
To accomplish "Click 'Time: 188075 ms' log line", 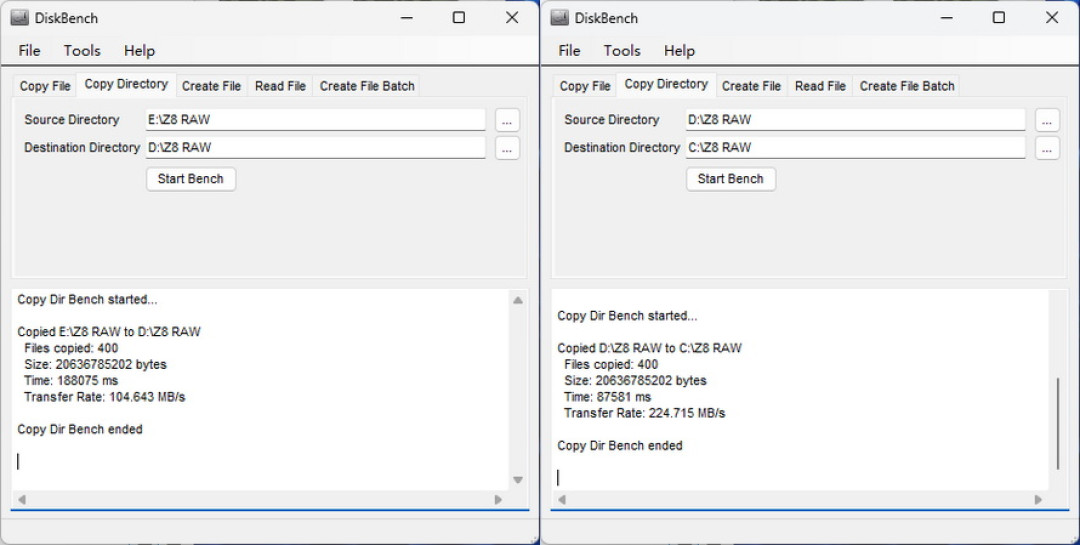I will pyautogui.click(x=71, y=380).
